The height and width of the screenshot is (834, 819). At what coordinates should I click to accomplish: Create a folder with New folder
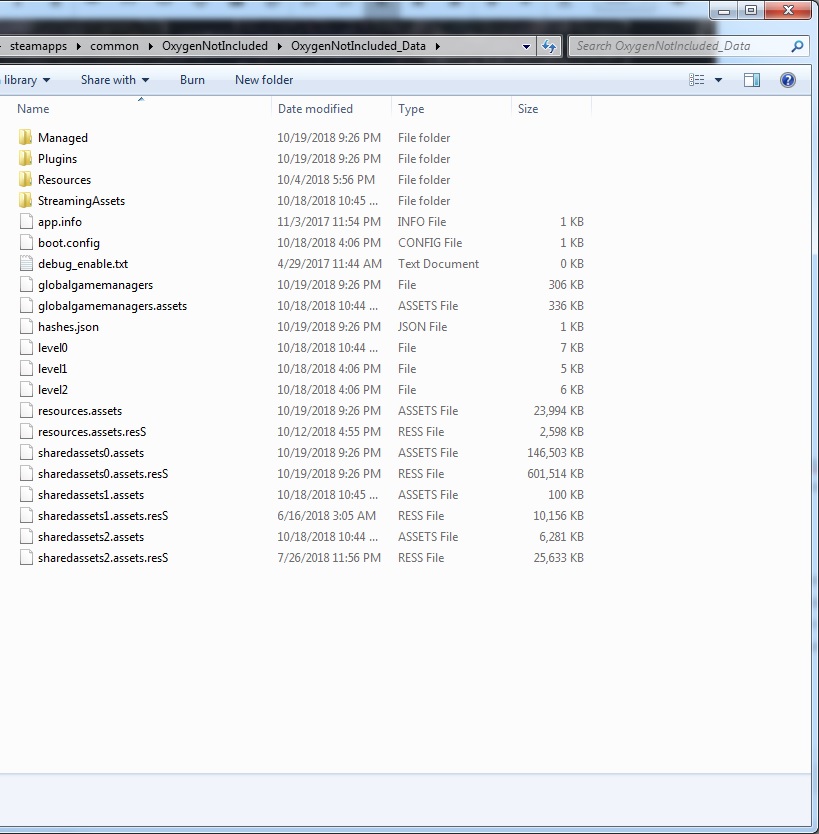(x=264, y=80)
